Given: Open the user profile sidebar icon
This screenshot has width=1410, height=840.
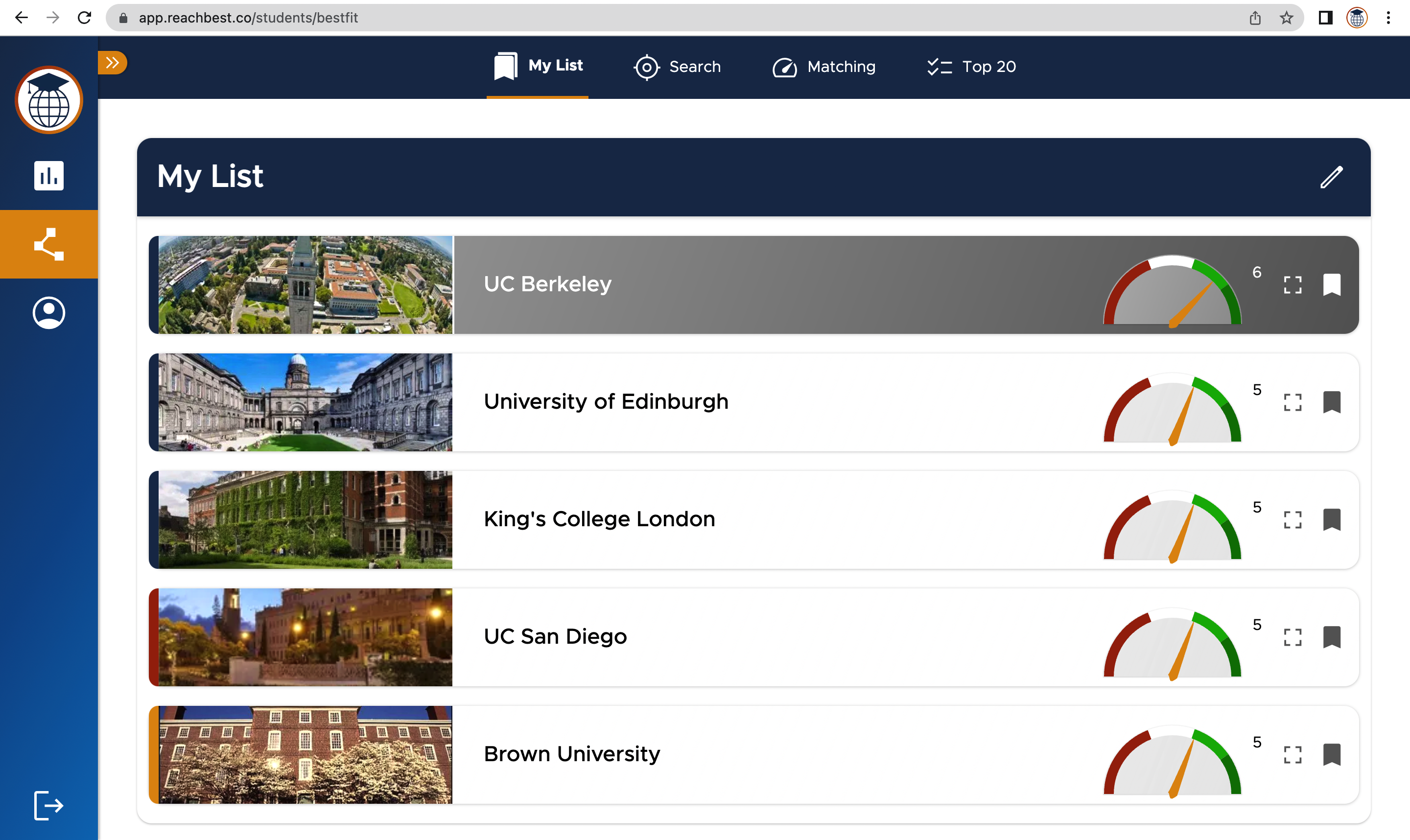Looking at the screenshot, I should point(48,312).
